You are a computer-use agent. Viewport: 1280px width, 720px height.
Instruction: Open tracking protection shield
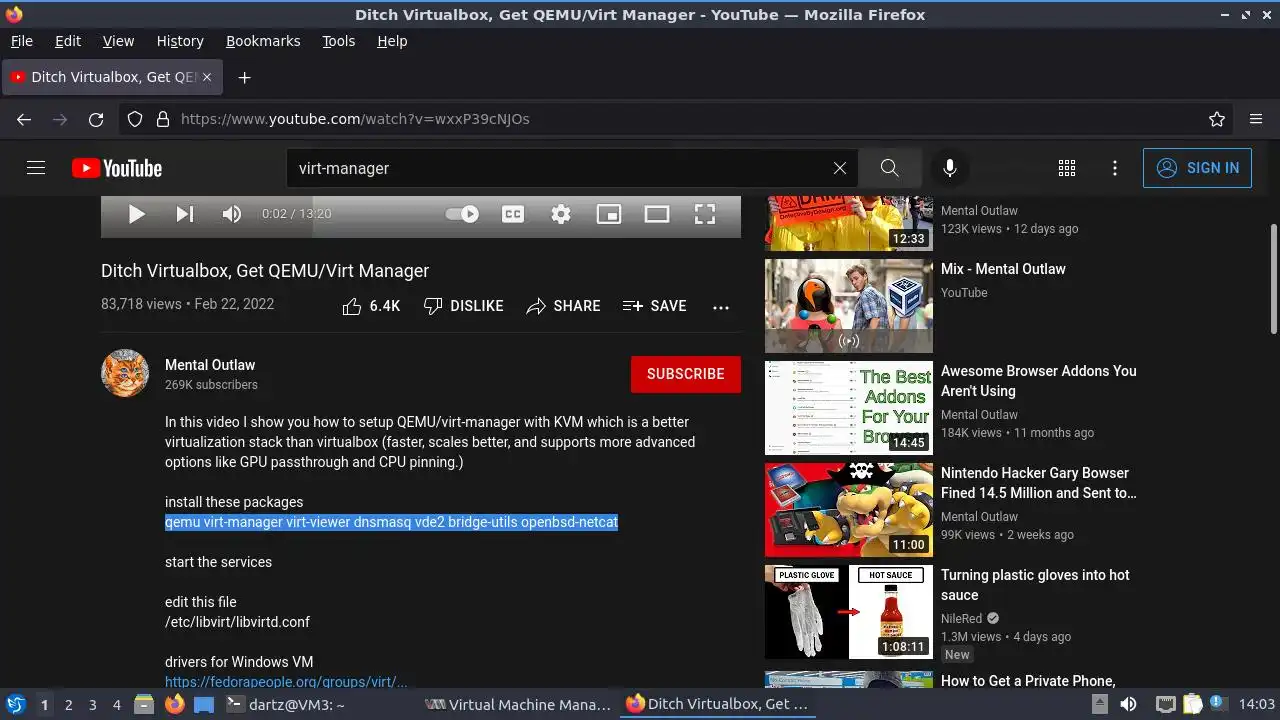click(x=135, y=119)
